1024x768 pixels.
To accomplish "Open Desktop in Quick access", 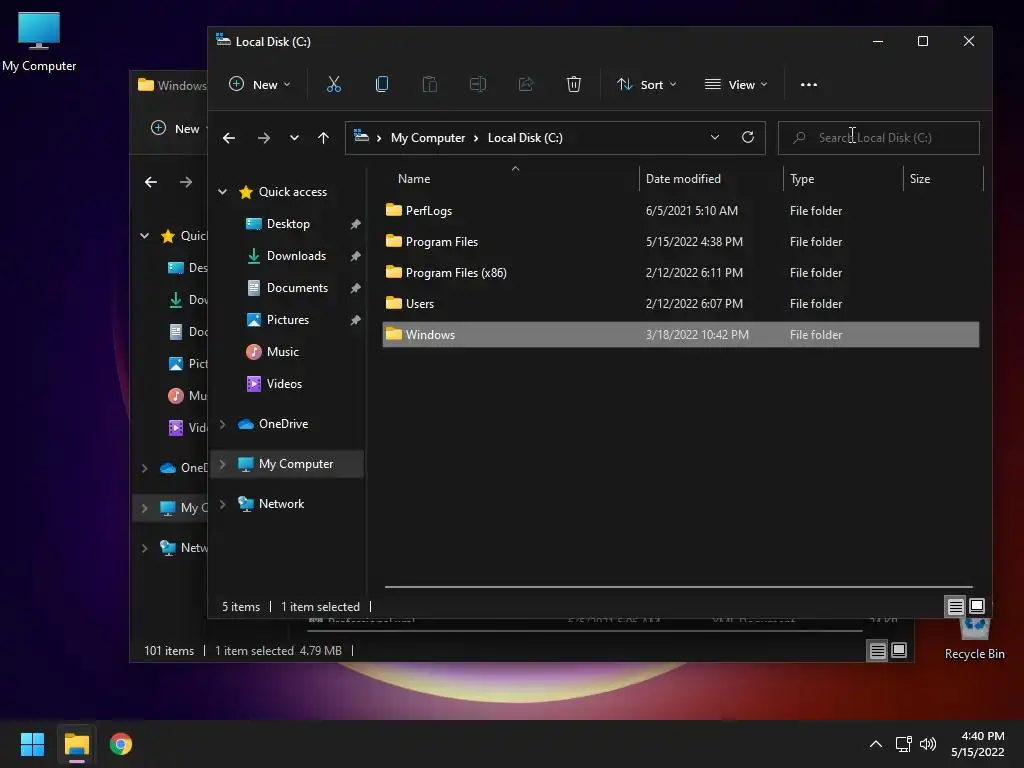I will coord(288,224).
